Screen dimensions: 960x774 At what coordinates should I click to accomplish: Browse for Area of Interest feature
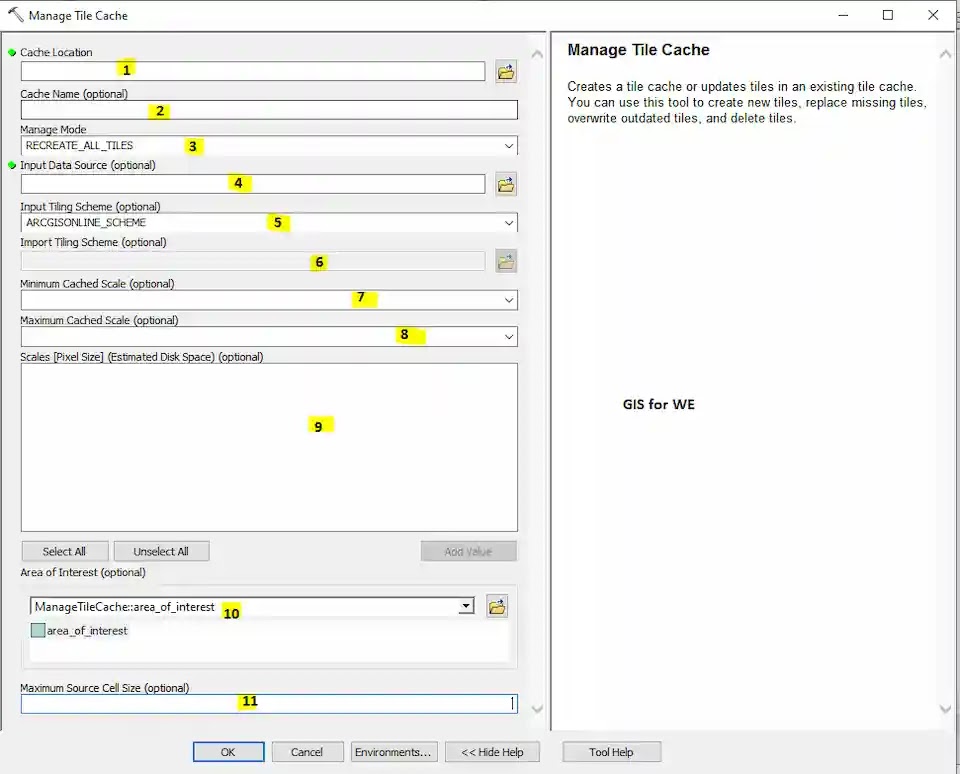(x=497, y=607)
